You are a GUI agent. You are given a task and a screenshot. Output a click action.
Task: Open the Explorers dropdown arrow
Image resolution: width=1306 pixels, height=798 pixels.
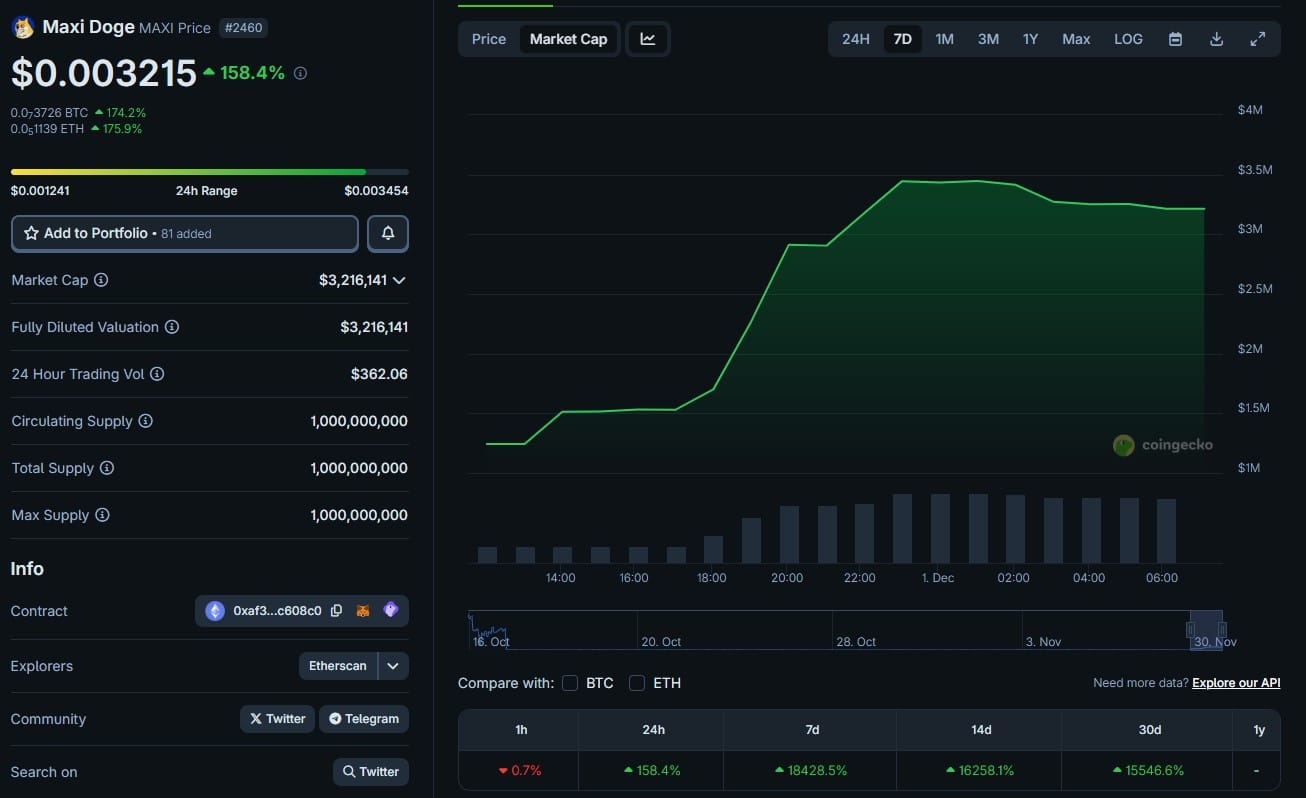tap(392, 665)
